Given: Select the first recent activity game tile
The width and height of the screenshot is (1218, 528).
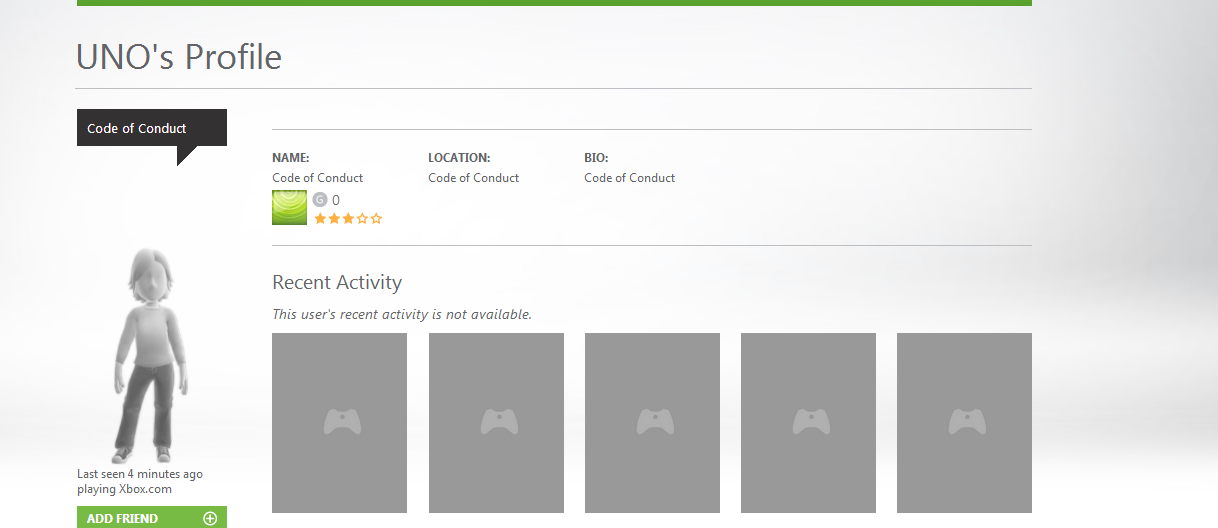Looking at the screenshot, I should (339, 423).
